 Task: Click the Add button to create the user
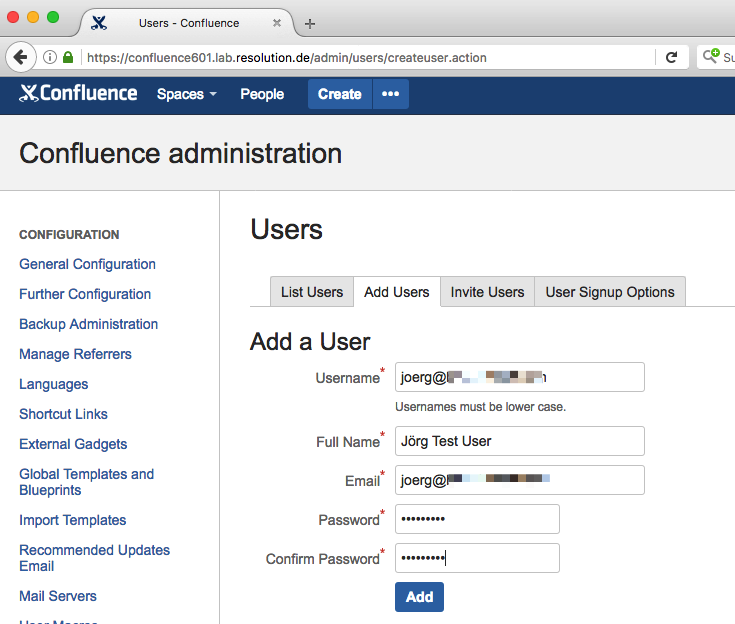click(419, 597)
